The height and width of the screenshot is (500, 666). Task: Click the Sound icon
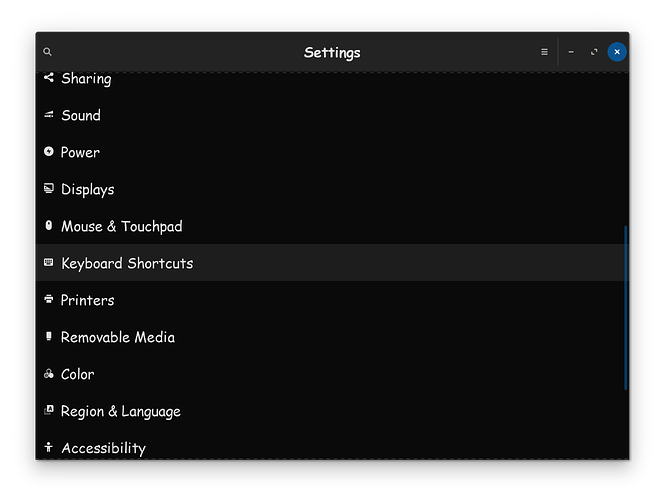click(49, 115)
